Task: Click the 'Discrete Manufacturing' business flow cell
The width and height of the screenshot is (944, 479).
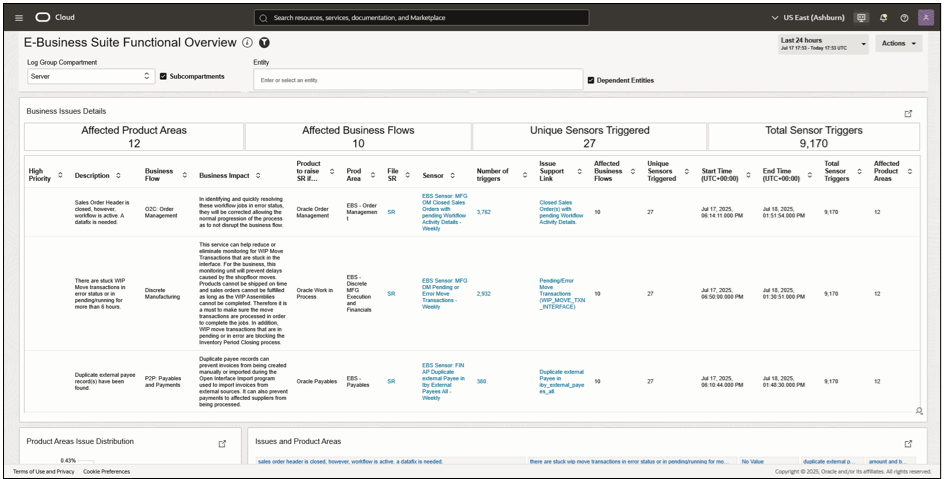Action: click(163, 292)
